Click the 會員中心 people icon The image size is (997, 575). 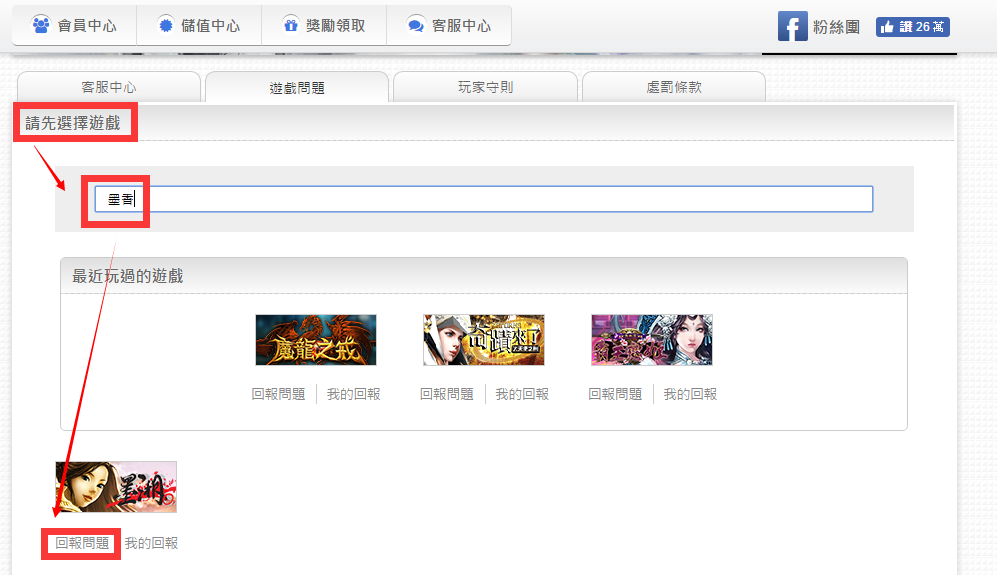pos(41,25)
